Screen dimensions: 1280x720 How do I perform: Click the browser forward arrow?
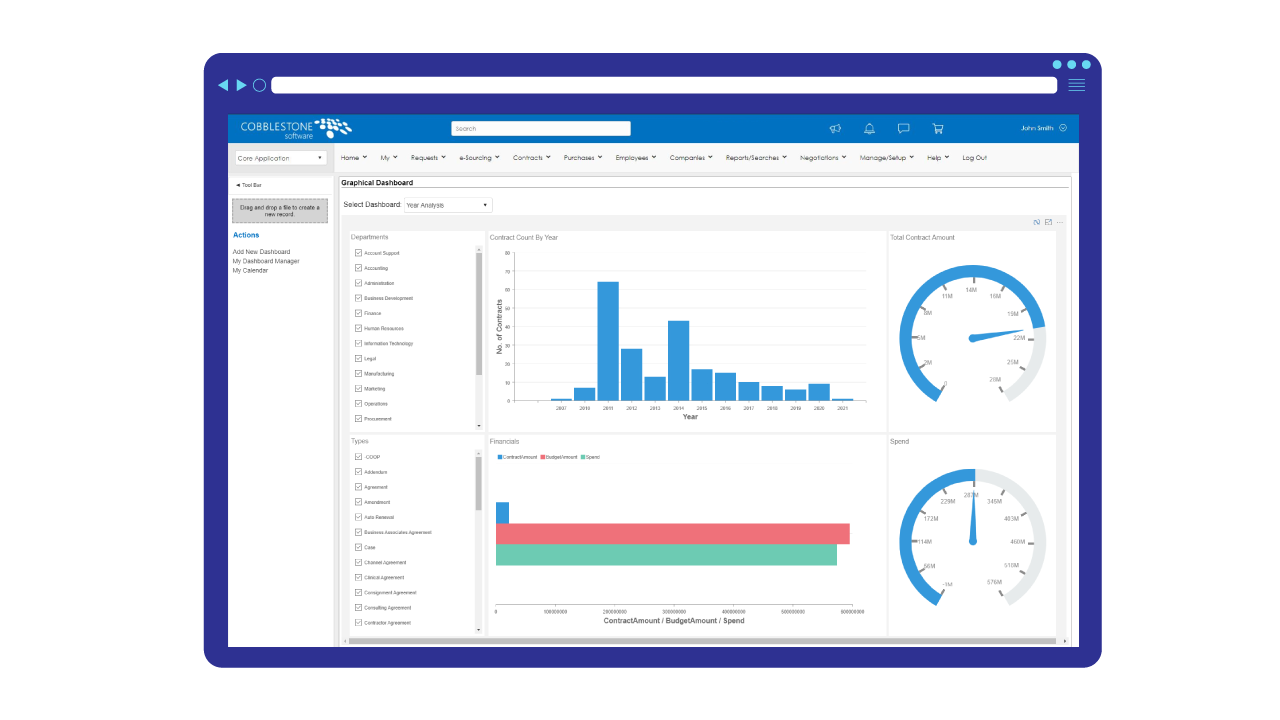[241, 85]
